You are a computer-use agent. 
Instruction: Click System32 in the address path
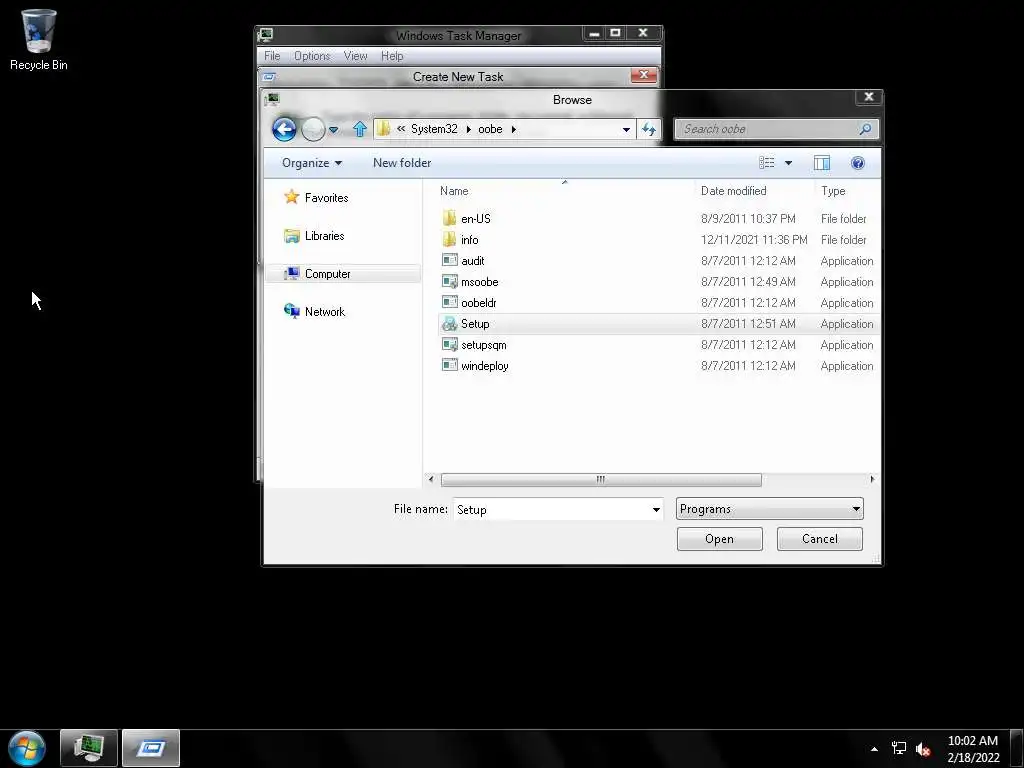pos(434,129)
